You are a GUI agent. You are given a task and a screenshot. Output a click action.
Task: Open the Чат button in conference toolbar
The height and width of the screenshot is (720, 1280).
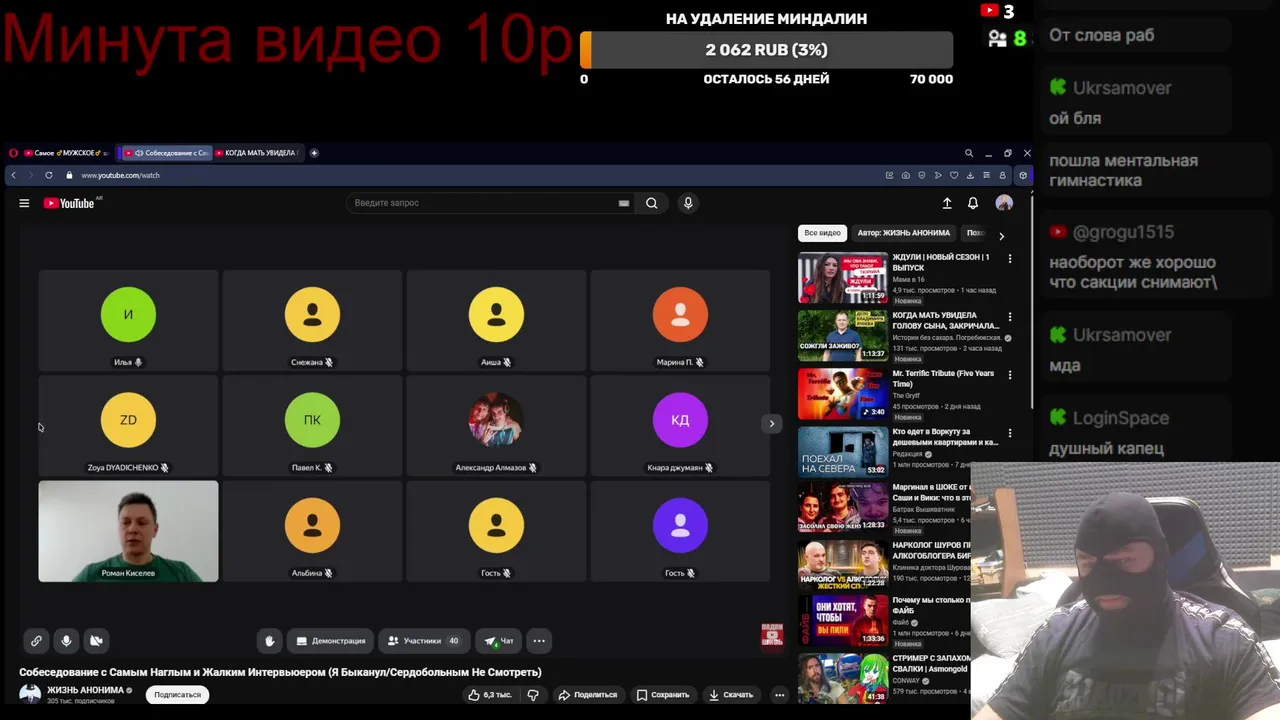click(498, 641)
